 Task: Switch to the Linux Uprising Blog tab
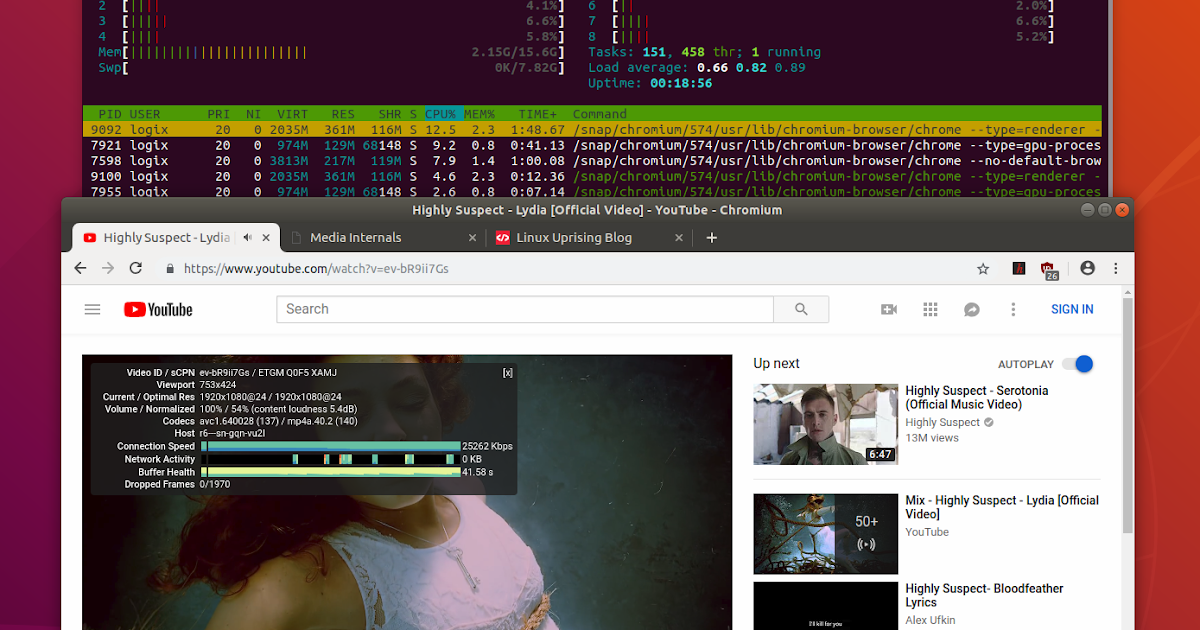(573, 238)
